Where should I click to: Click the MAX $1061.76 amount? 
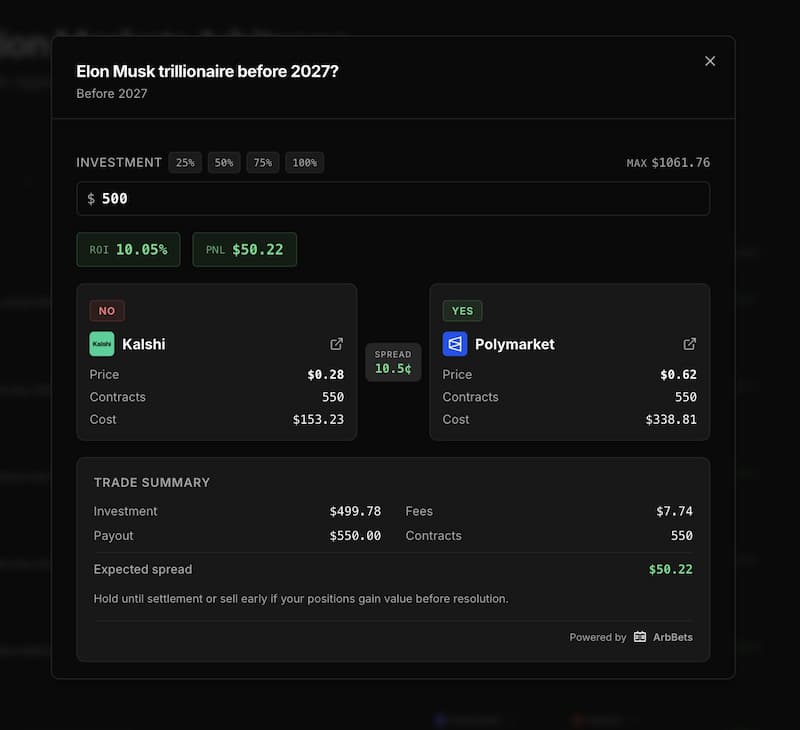[681, 162]
